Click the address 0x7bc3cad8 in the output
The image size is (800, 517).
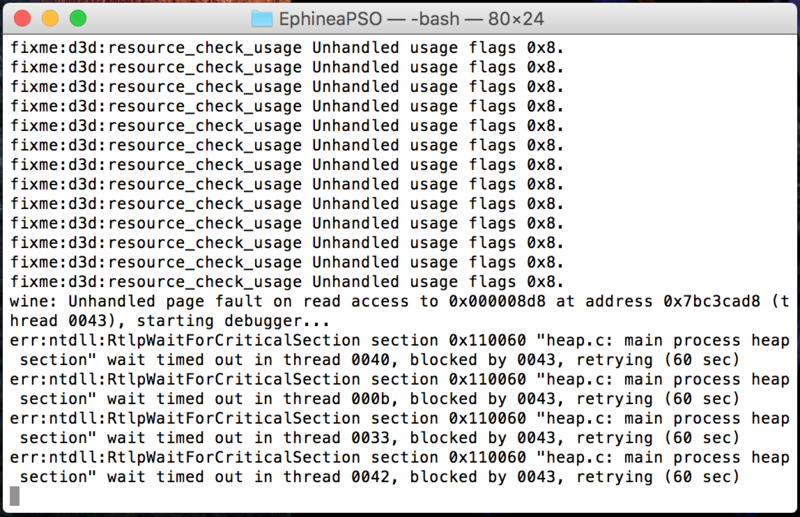tap(711, 301)
